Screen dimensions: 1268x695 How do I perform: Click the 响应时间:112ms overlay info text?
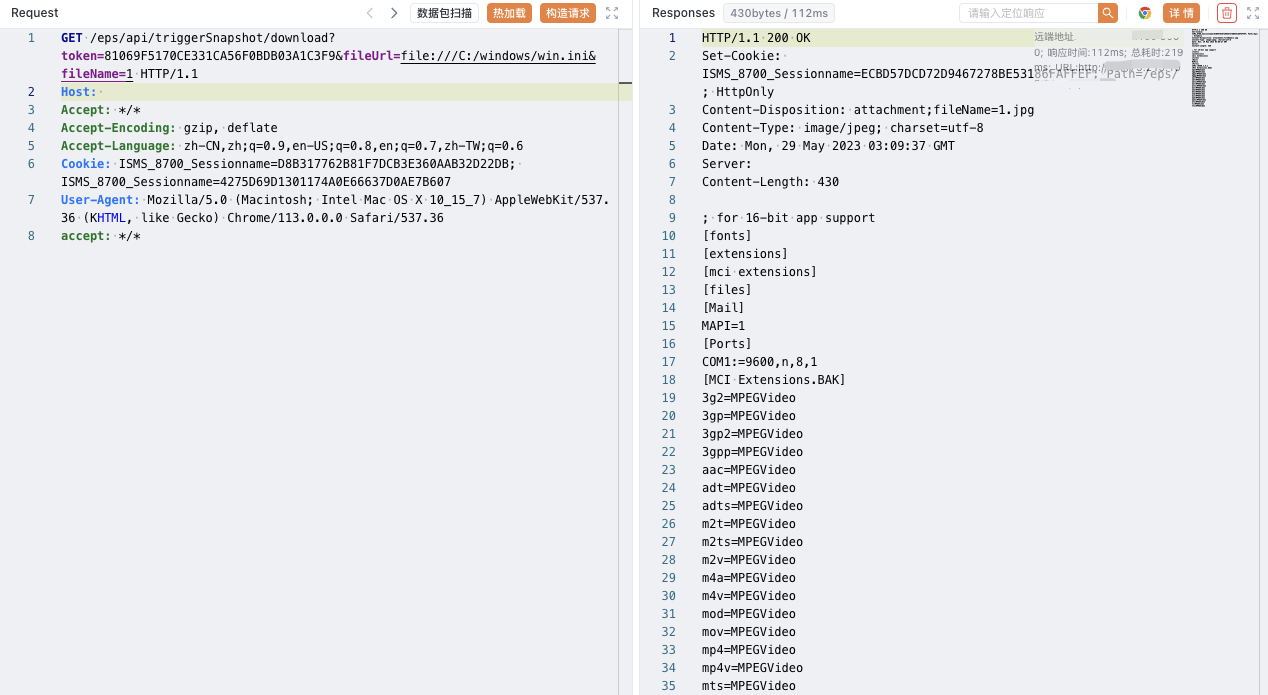tap(1085, 52)
